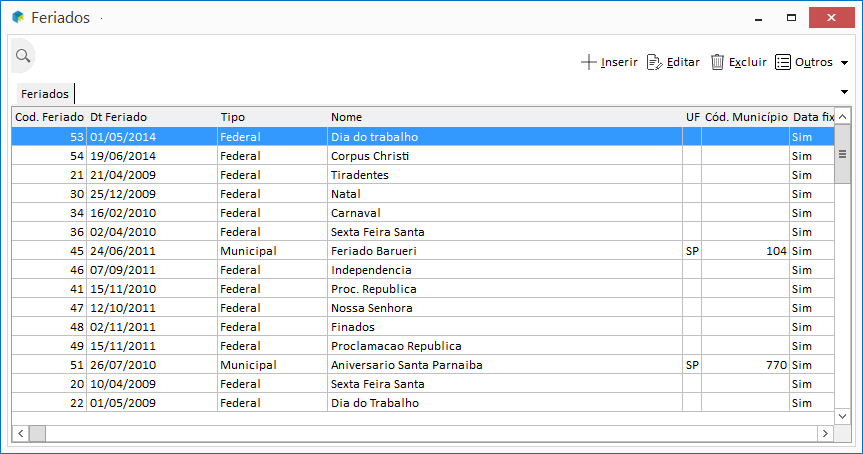Click the Feriados app logo icon
Screen dimensions: 863x454
(18, 17)
